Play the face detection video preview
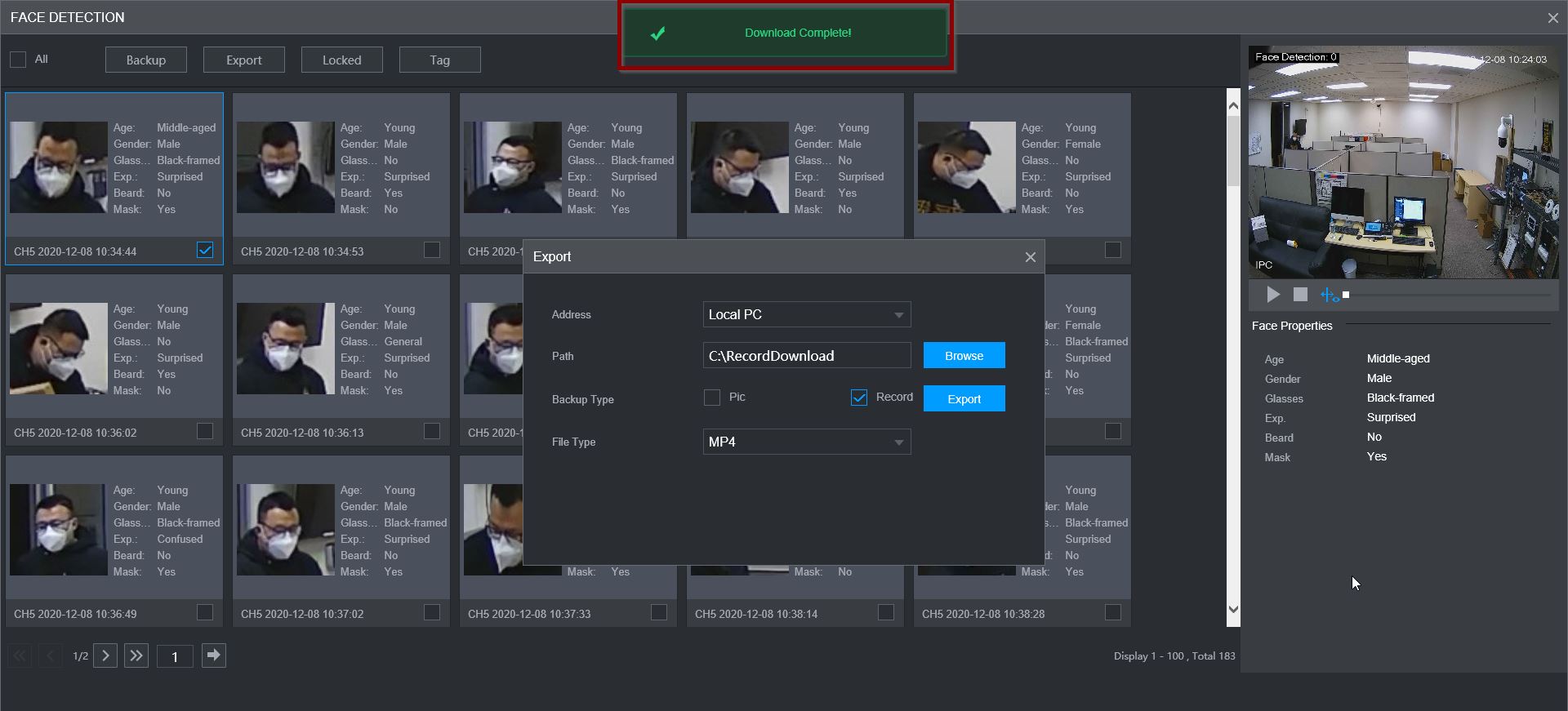The width and height of the screenshot is (1568, 711). tap(1273, 295)
